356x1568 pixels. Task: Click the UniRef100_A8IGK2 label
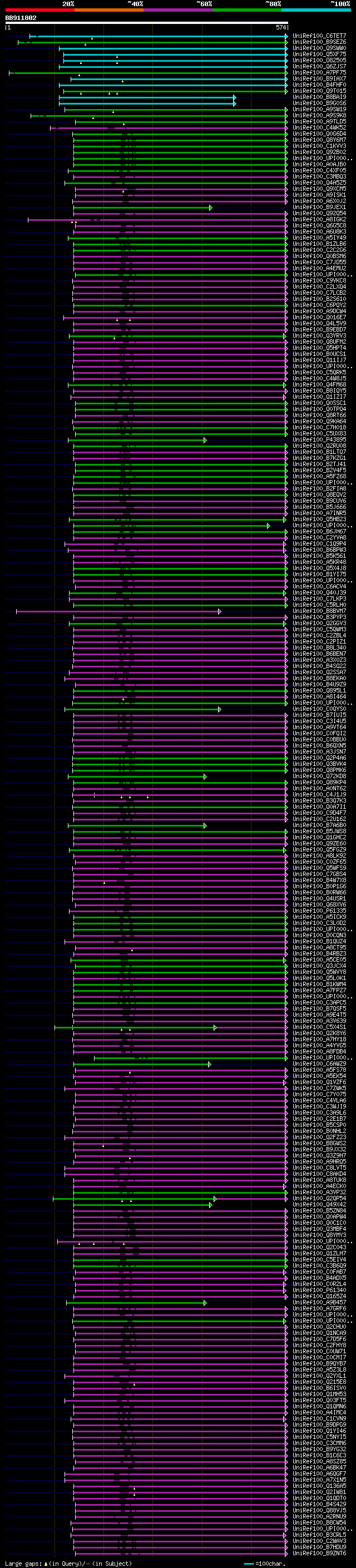[x=319, y=219]
